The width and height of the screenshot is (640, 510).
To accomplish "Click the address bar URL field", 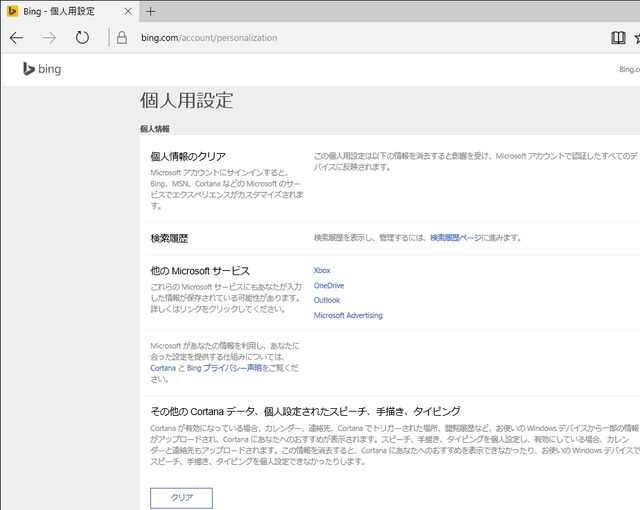I will tap(209, 38).
